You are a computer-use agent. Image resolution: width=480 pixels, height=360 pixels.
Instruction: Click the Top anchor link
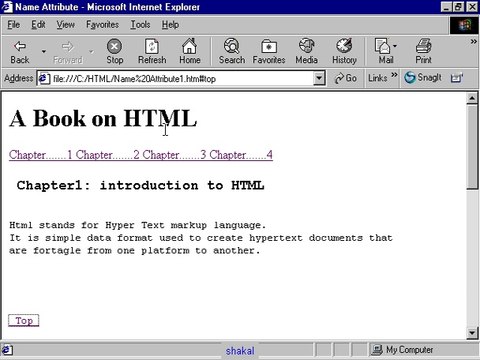click(x=24, y=321)
